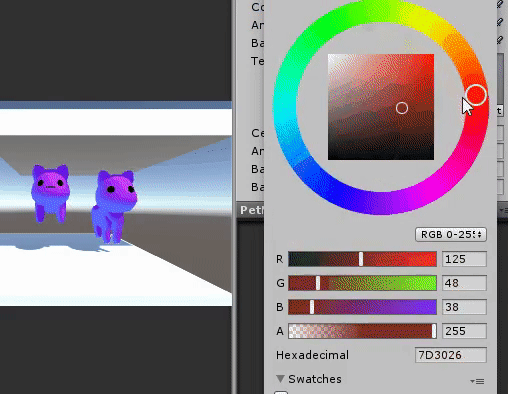Click the hue ring handle on the color wheel
Image resolution: width=508 pixels, height=394 pixels.
[476, 95]
